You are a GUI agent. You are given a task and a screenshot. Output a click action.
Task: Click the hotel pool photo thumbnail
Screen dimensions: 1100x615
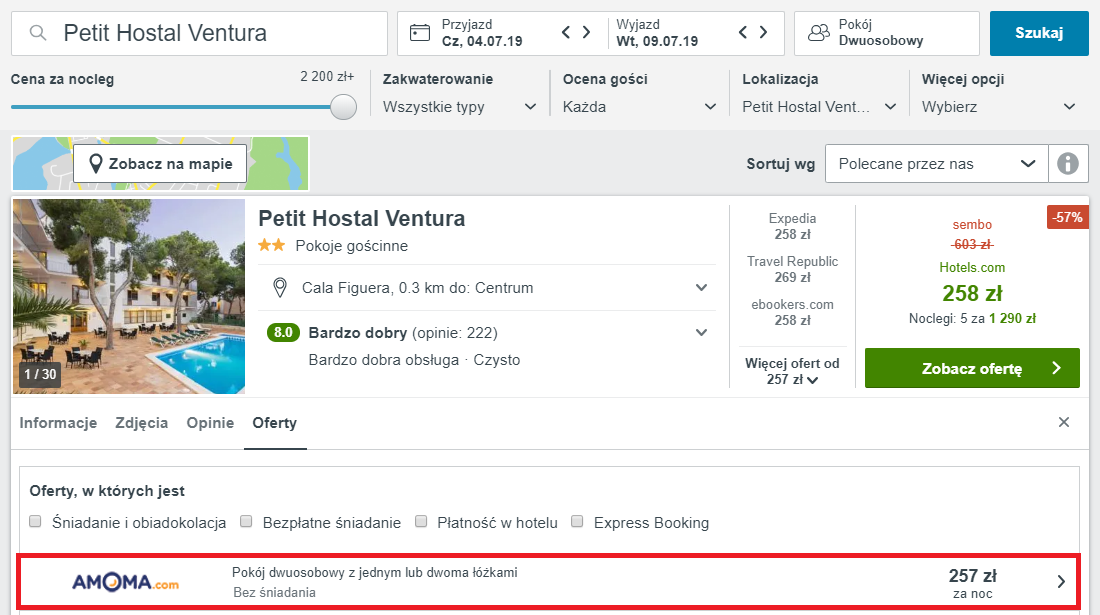[129, 297]
